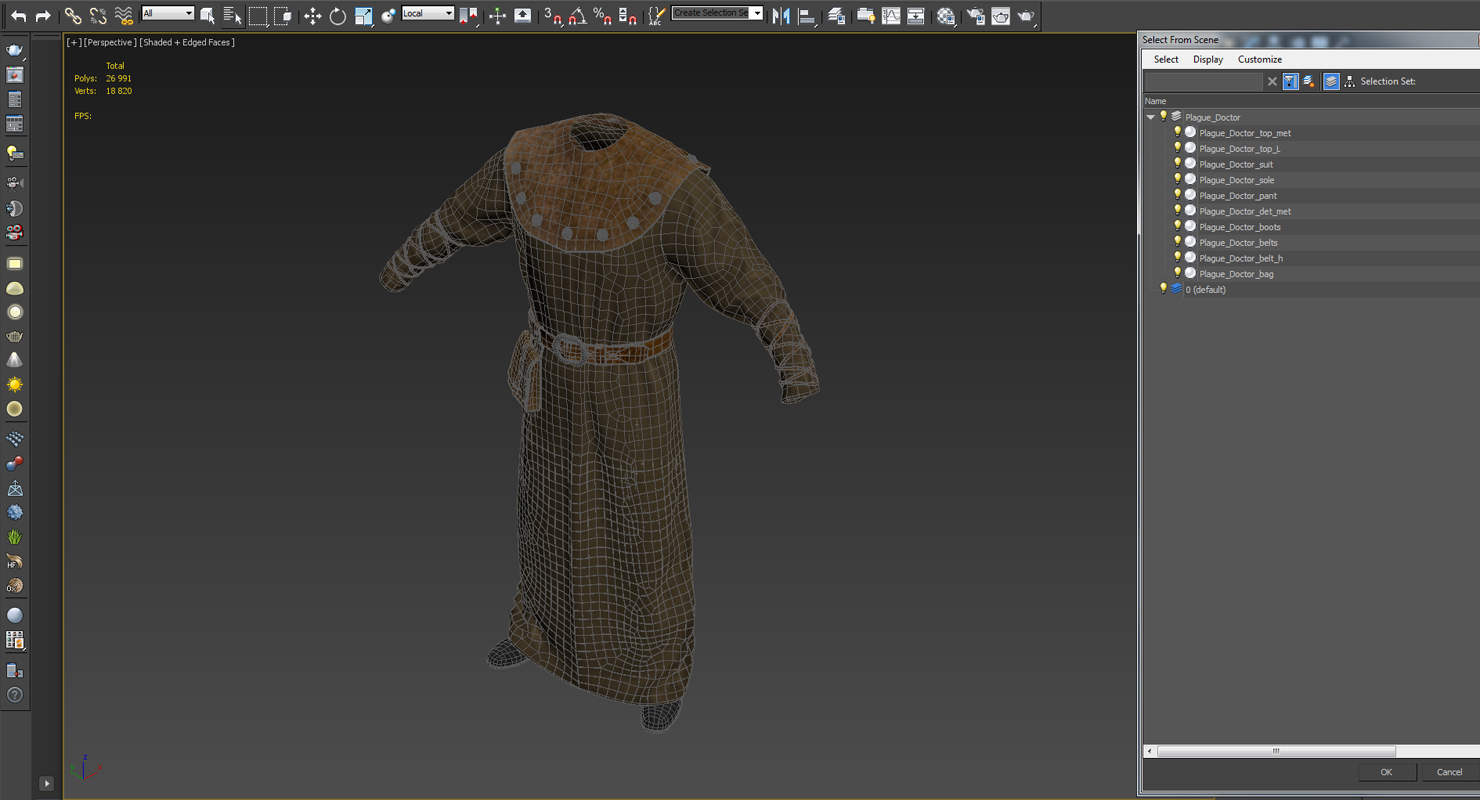Viewport: 1480px width, 800px height.
Task: Activate the Select and Move tool
Action: [312, 16]
